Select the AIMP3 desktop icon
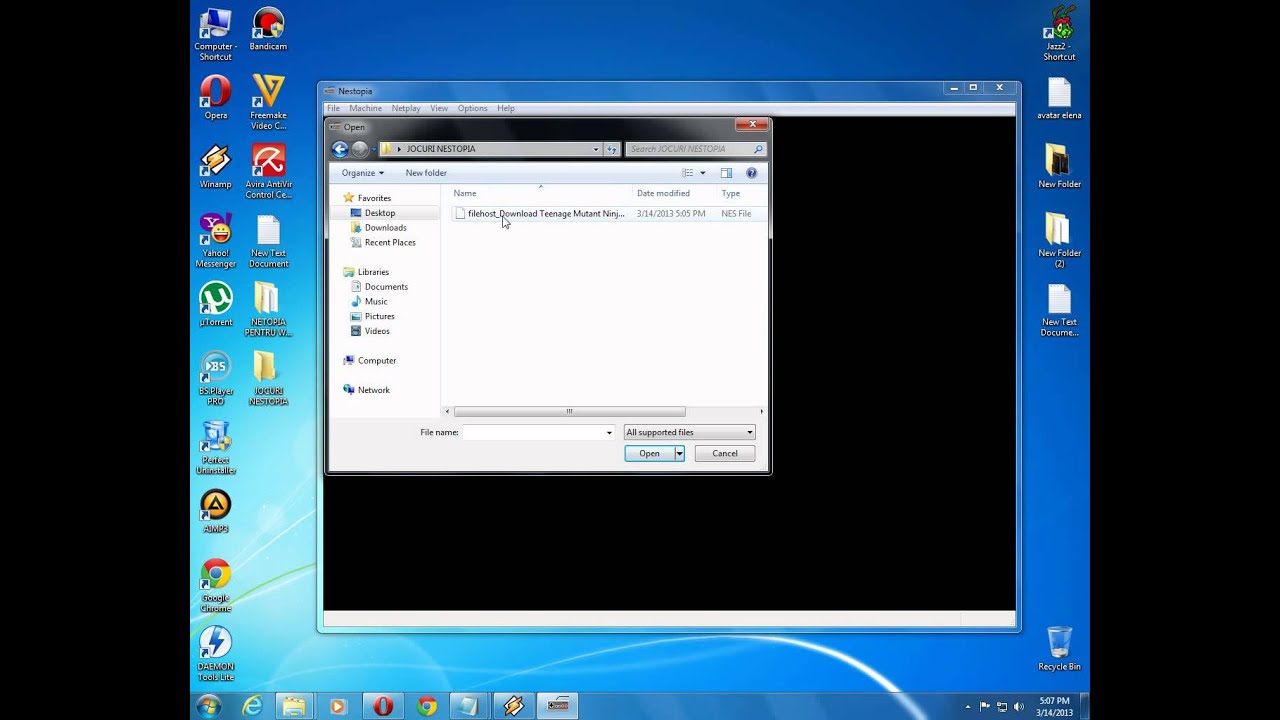The image size is (1280, 720). pyautogui.click(x=216, y=512)
